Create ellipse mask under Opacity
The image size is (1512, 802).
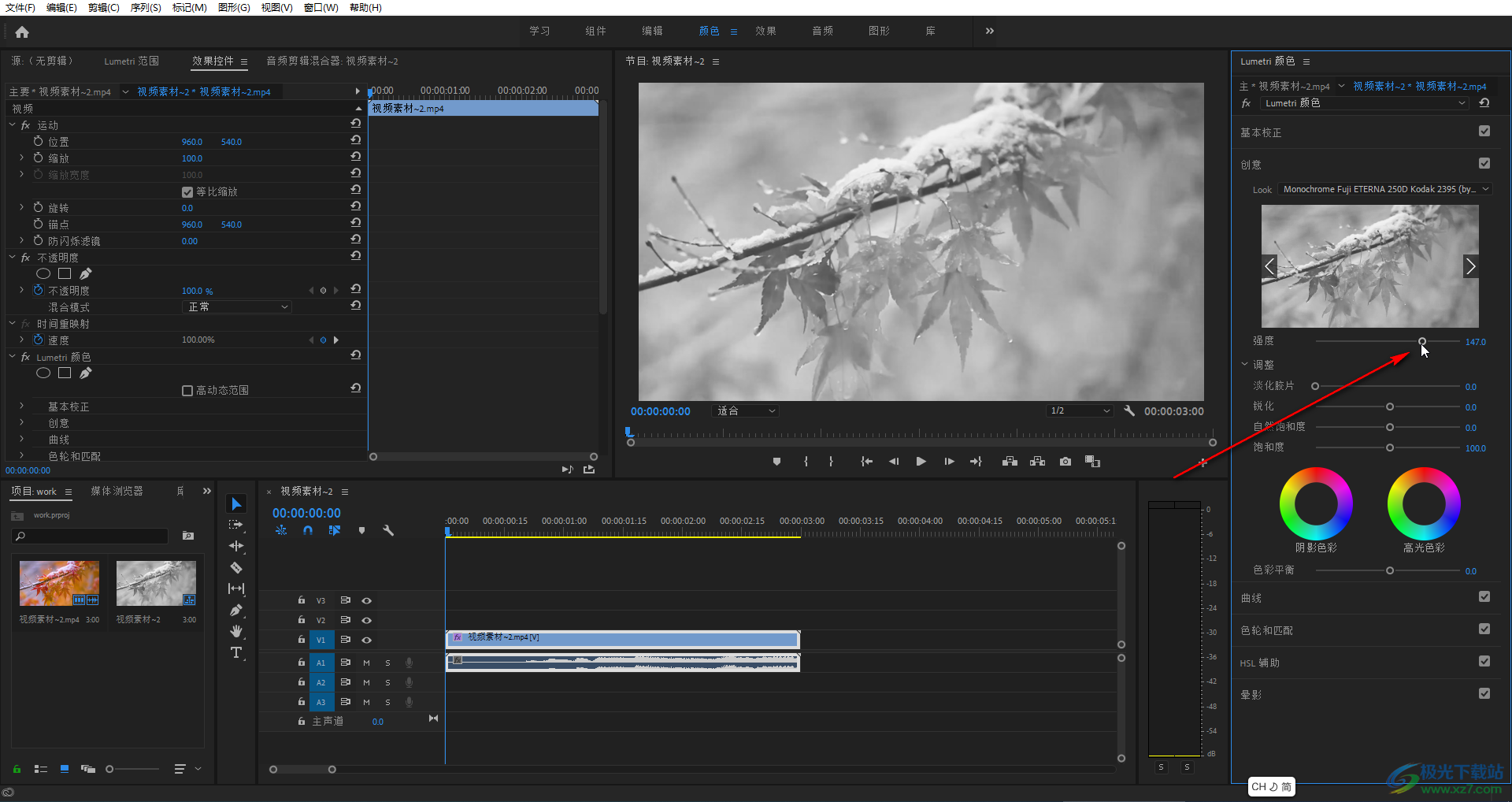pyautogui.click(x=43, y=273)
